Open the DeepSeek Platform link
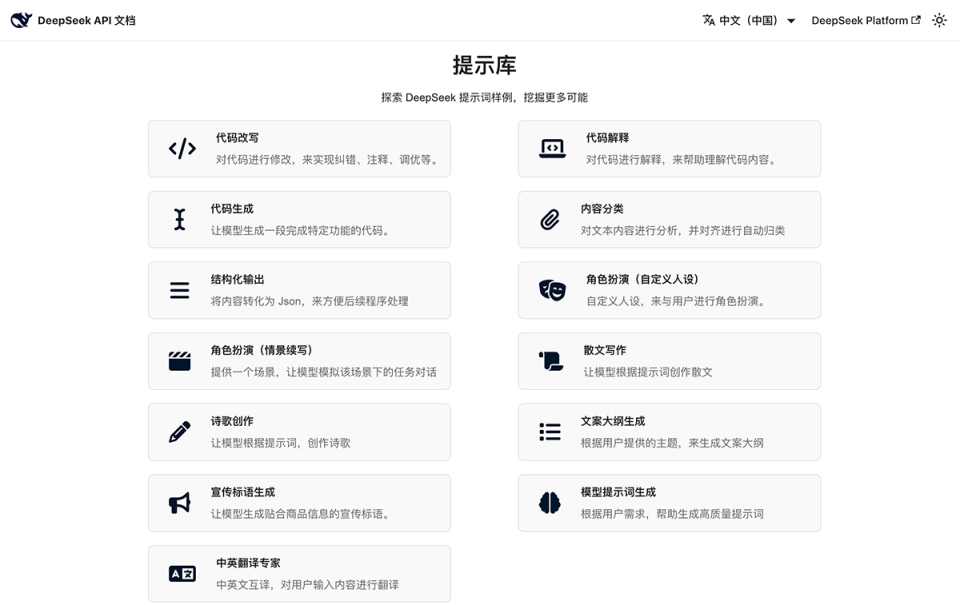Screen dimensions: 960x605 (x=860, y=19)
